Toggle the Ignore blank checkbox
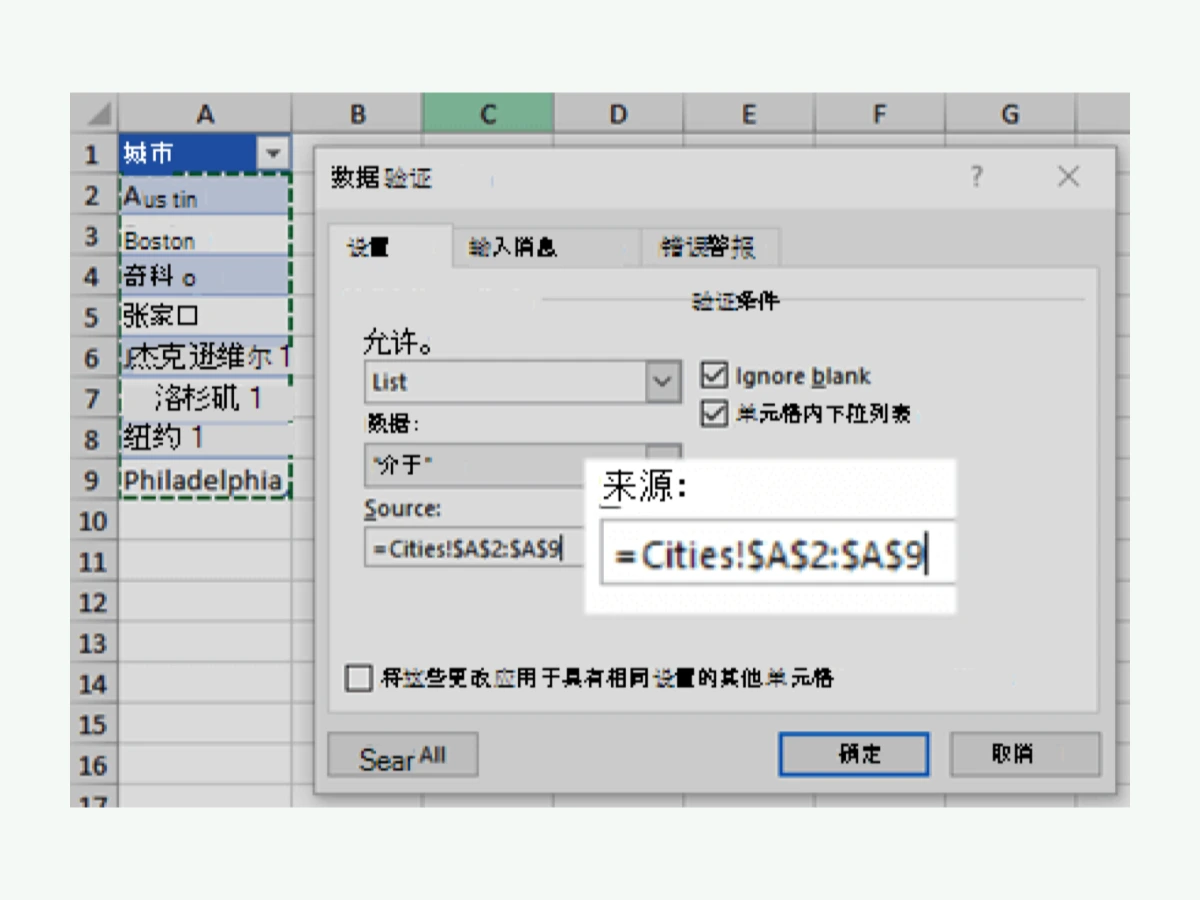This screenshot has height=900, width=1200. pos(714,376)
